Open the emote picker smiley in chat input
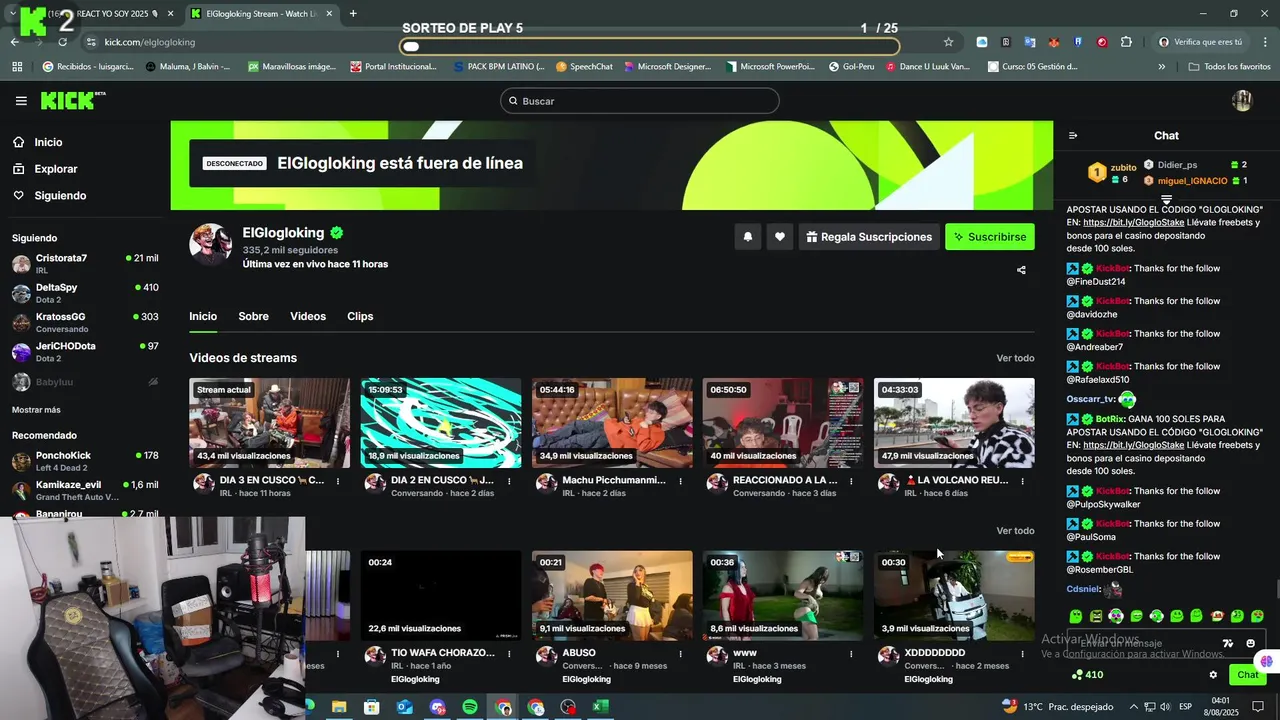 coord(1250,643)
